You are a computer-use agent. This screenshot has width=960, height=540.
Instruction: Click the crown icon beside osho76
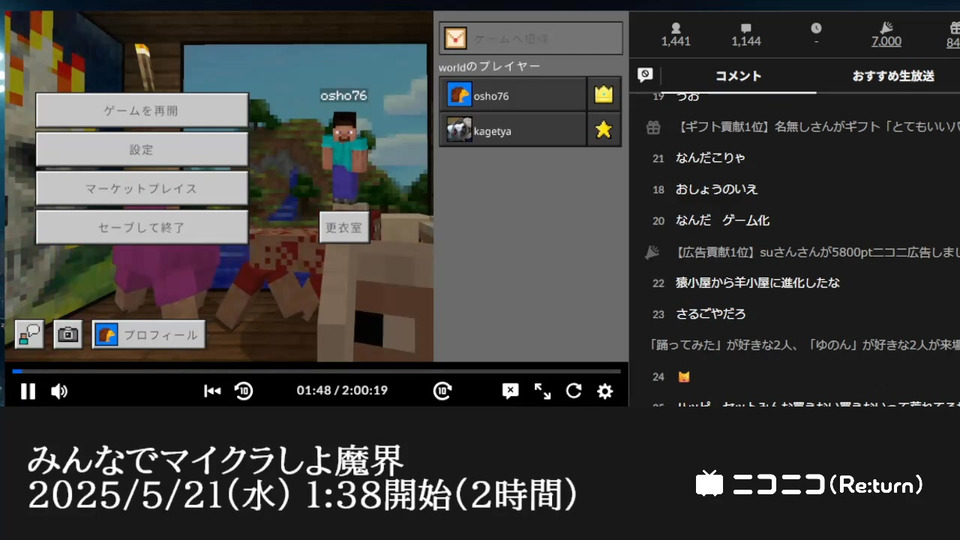(604, 95)
